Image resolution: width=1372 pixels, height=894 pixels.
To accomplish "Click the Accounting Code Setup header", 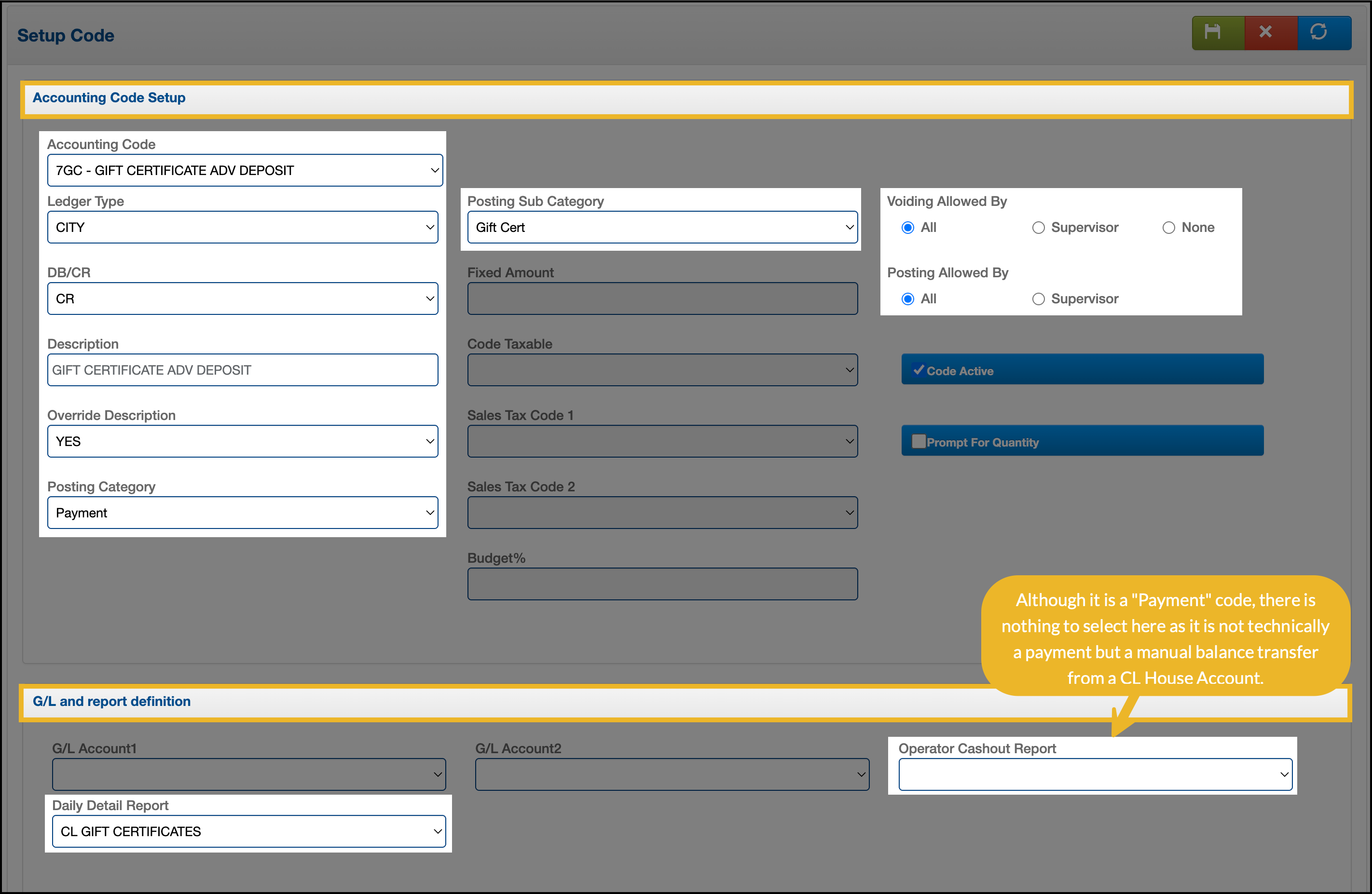I will pyautogui.click(x=109, y=98).
